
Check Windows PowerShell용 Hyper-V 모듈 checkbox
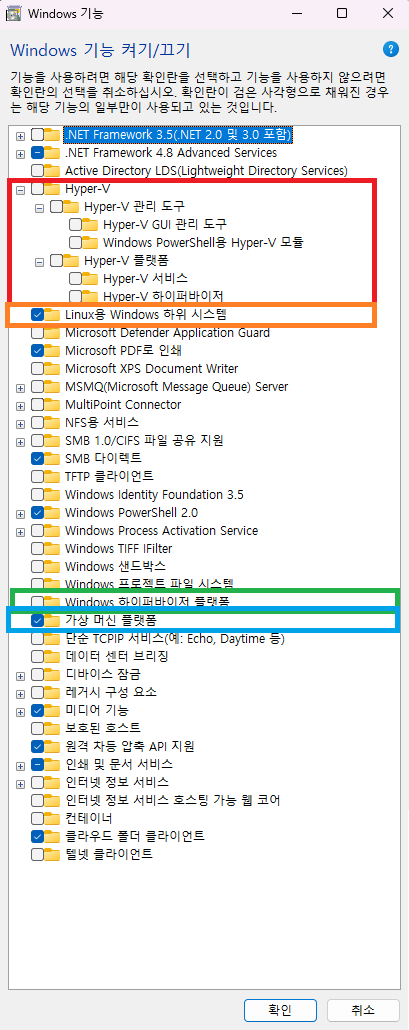pyautogui.click(x=75, y=242)
